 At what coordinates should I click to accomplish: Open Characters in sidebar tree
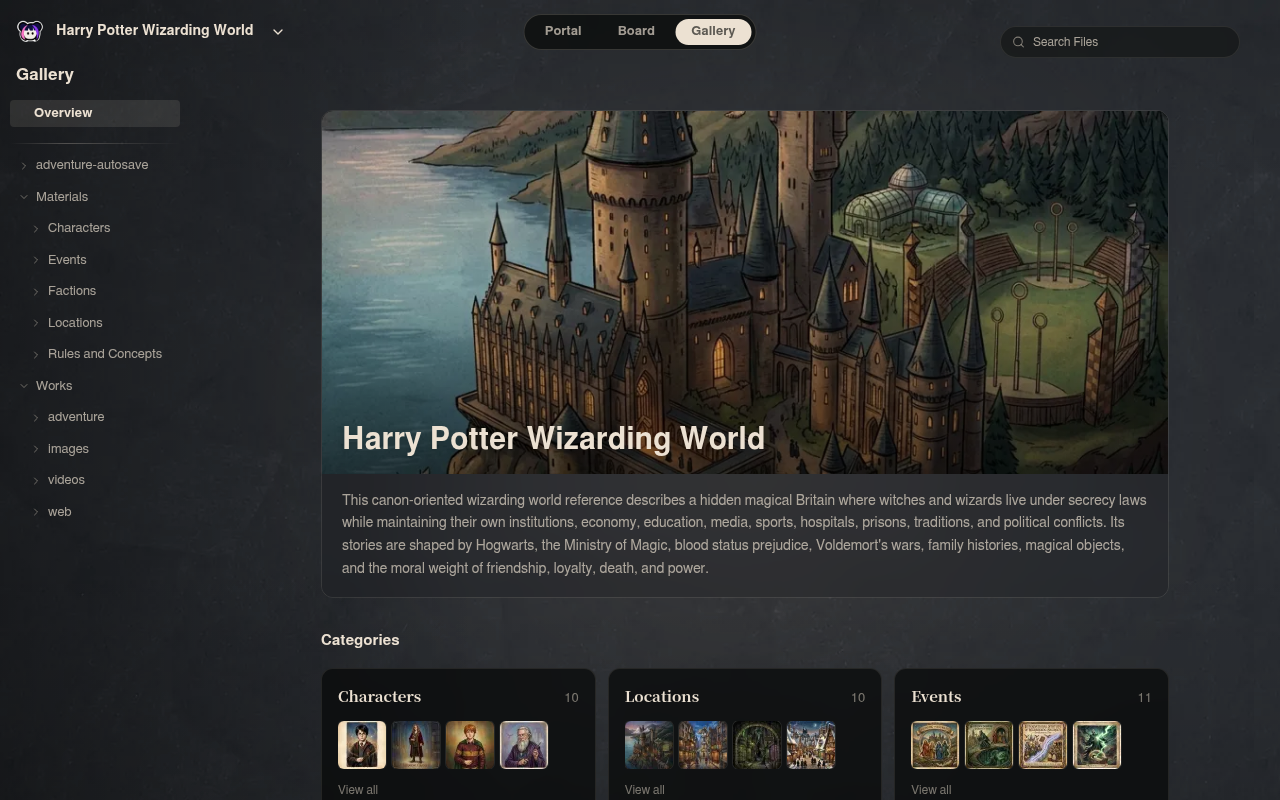click(79, 228)
